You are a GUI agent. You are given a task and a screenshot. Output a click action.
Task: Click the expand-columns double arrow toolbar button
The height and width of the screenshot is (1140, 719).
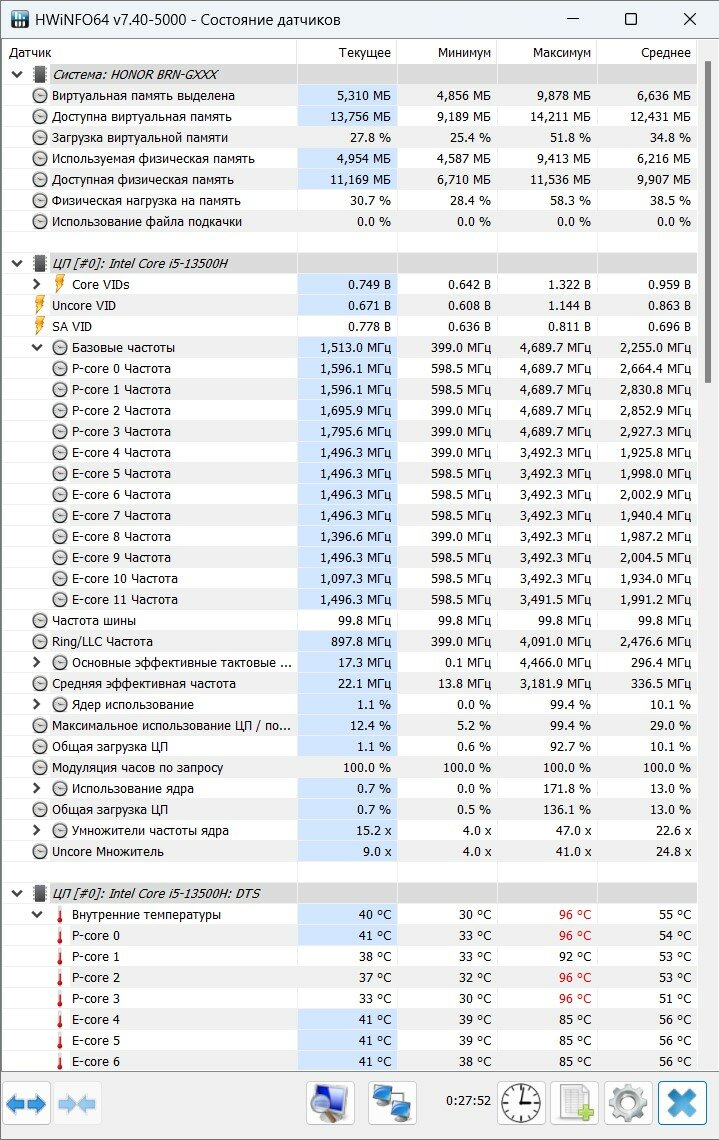26,1104
